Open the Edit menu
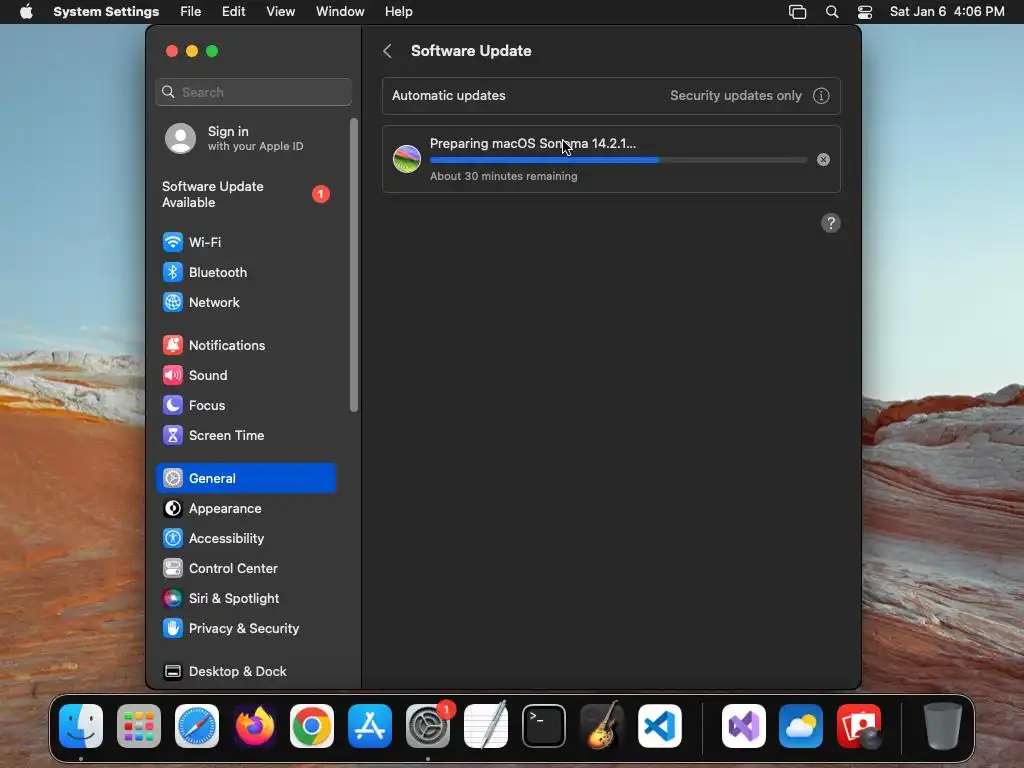 click(233, 12)
